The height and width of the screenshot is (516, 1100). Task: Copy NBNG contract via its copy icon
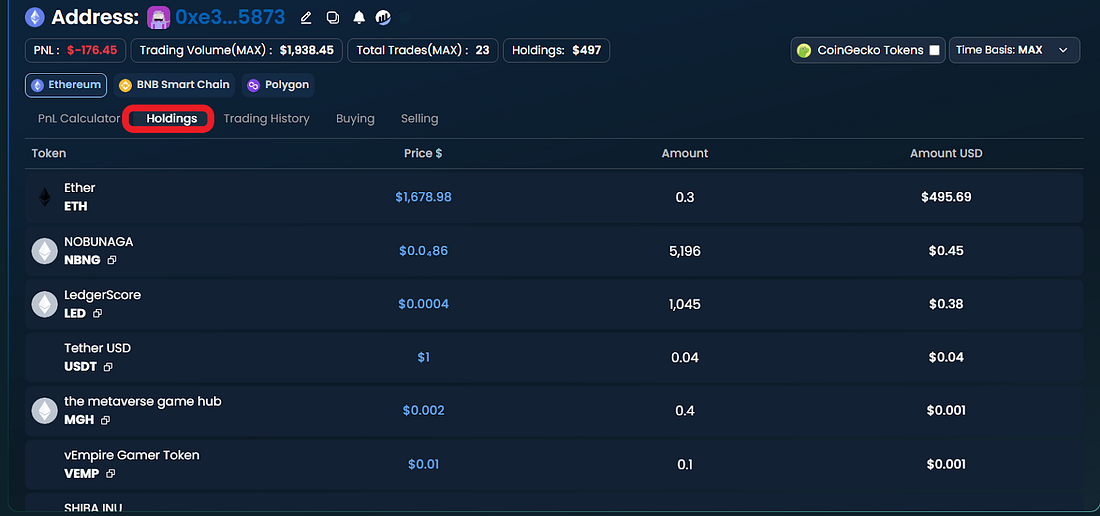112,260
